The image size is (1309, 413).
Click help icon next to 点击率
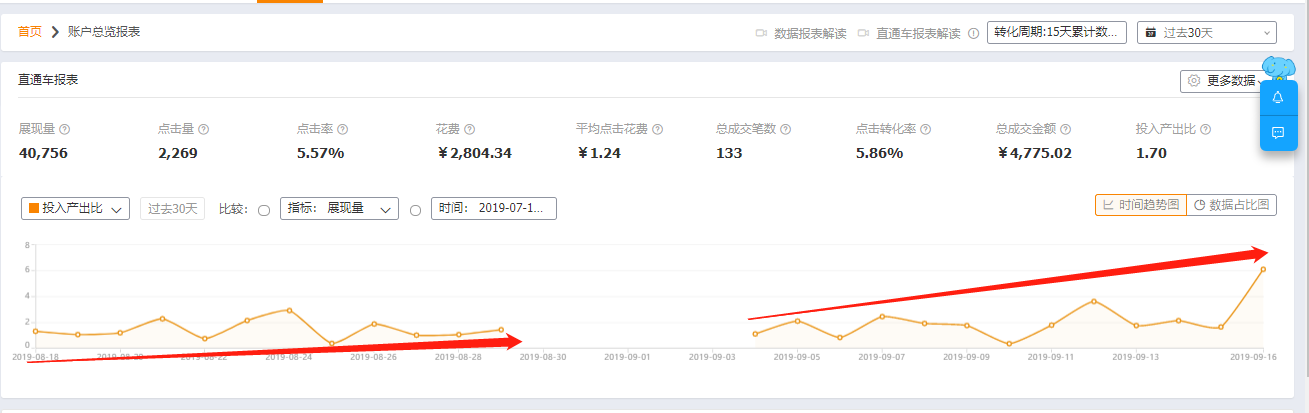pos(342,130)
